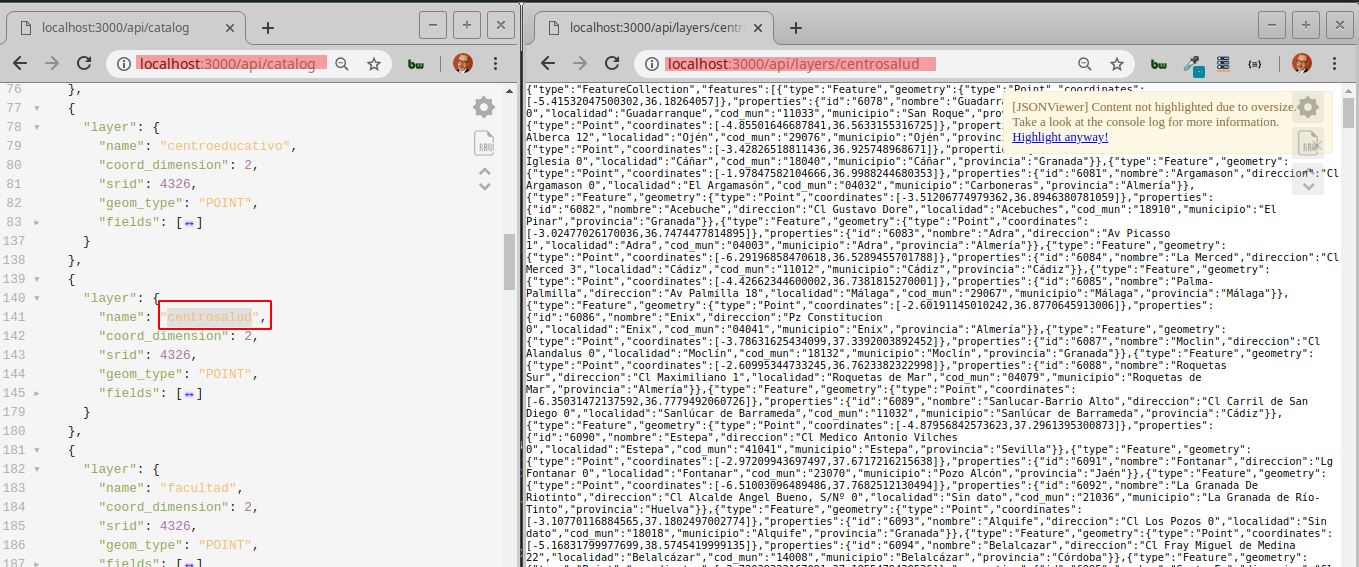Collapse the layer node at line 140
1359x567 pixels.
tap(37, 298)
